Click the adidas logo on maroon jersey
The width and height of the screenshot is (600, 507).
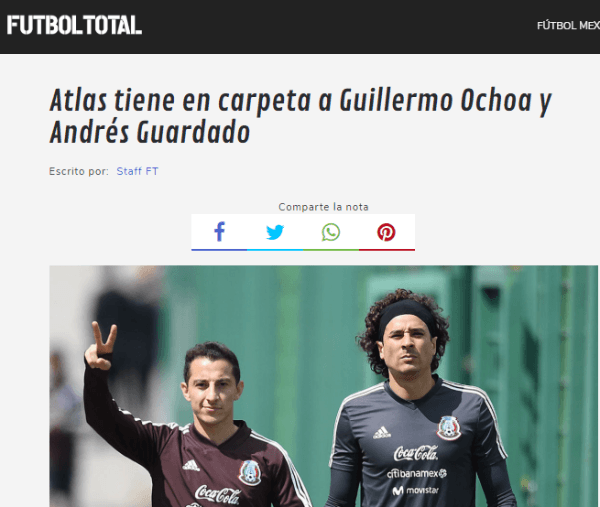pos(191,466)
